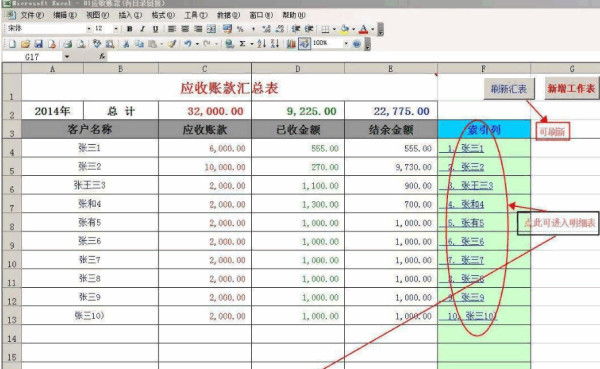Image resolution: width=600 pixels, height=369 pixels.
Task: Open the 5. 张有5 index link
Action: click(x=466, y=223)
